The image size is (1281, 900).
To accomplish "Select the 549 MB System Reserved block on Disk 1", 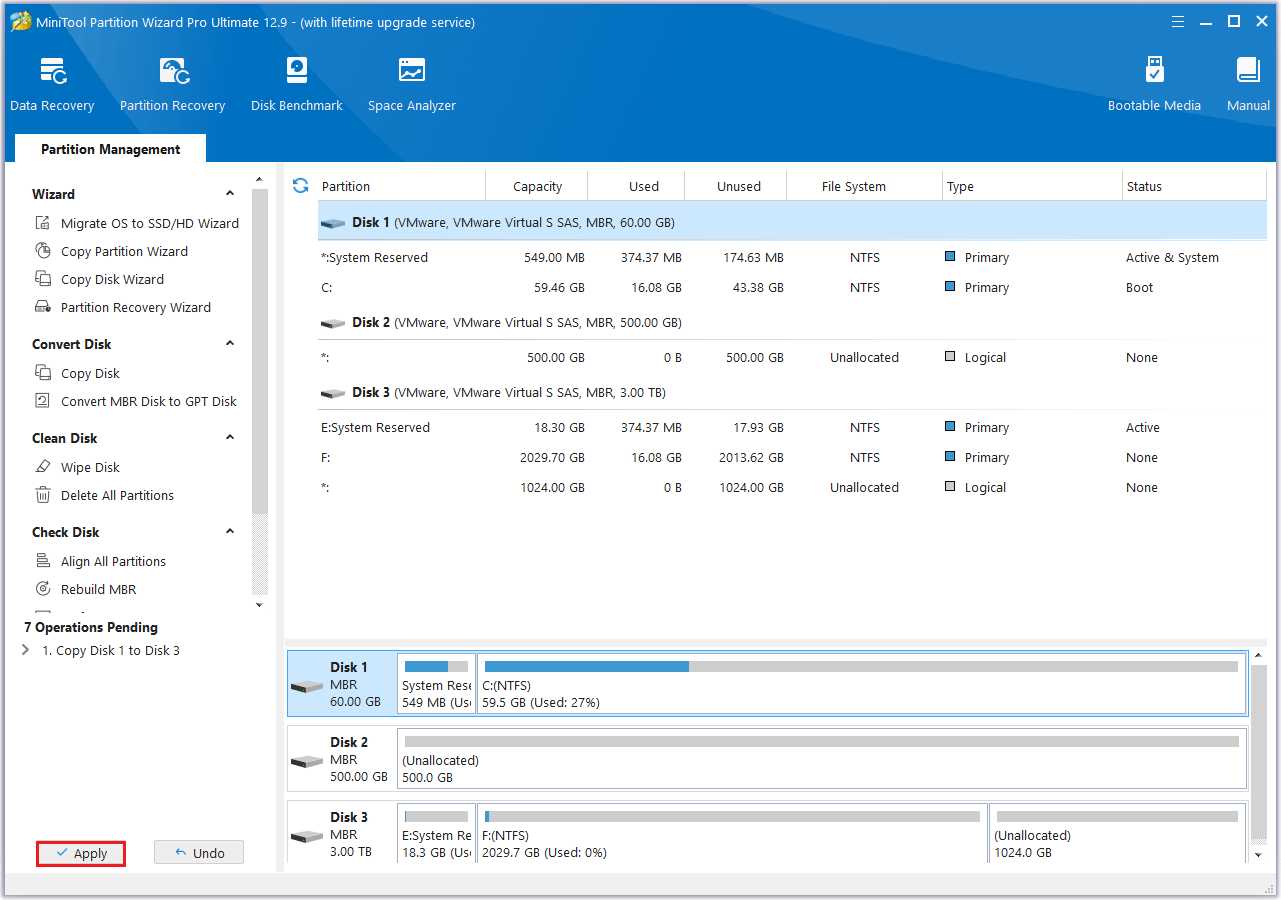I will tap(436, 684).
